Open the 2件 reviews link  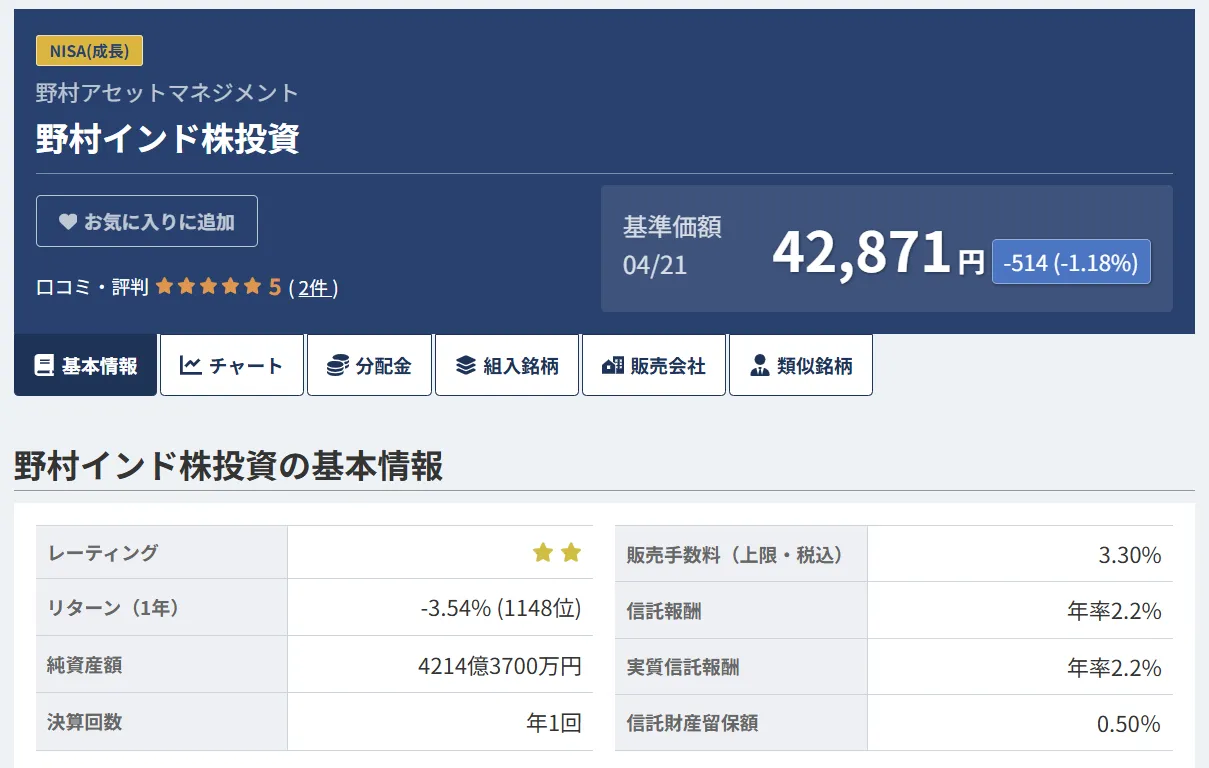point(313,288)
